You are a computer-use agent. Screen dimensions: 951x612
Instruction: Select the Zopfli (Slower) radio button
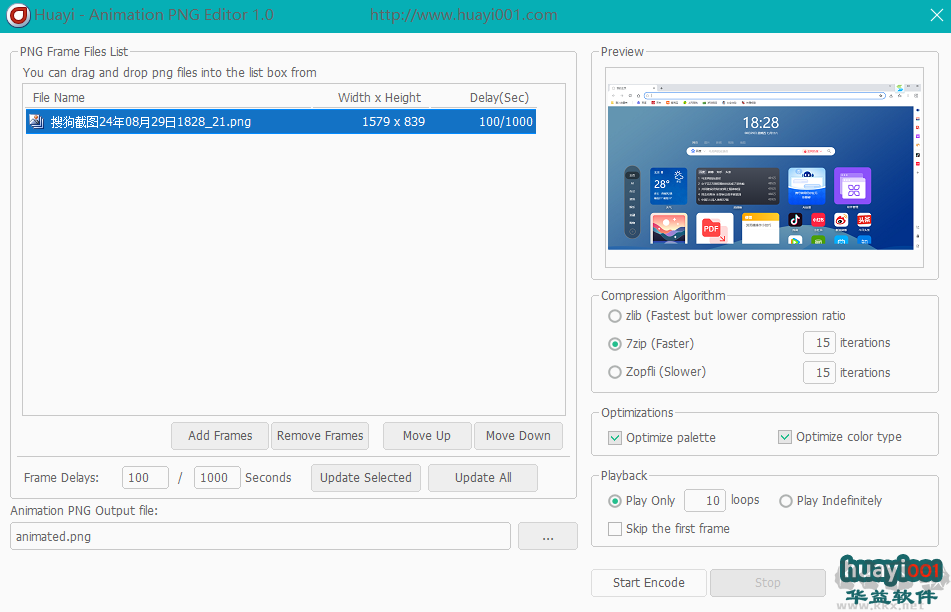click(x=614, y=372)
